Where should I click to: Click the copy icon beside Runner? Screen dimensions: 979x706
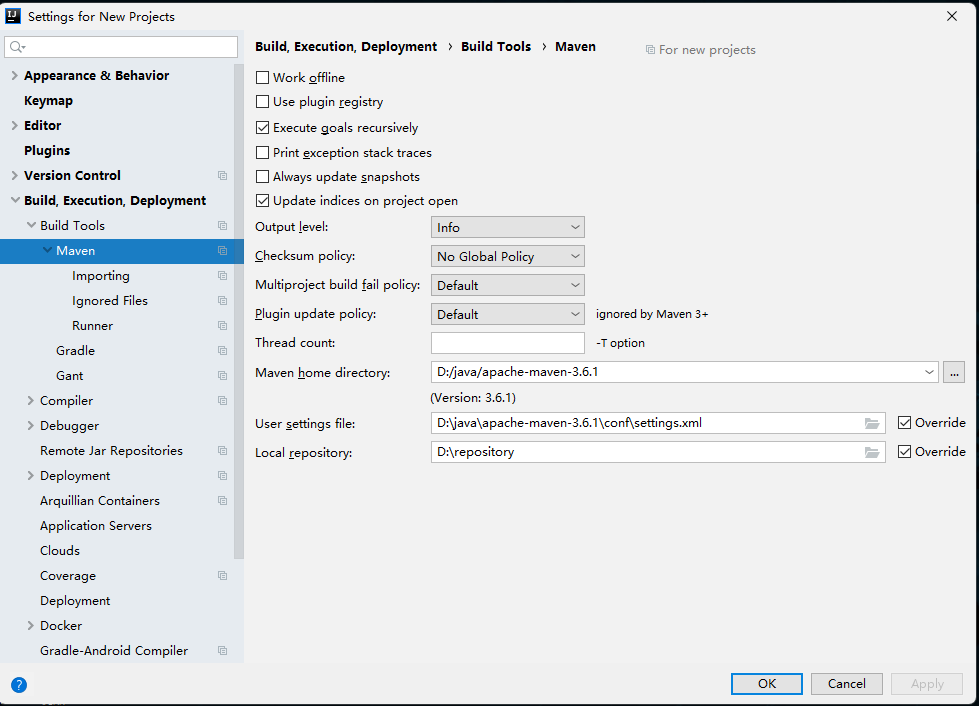pyautogui.click(x=222, y=325)
